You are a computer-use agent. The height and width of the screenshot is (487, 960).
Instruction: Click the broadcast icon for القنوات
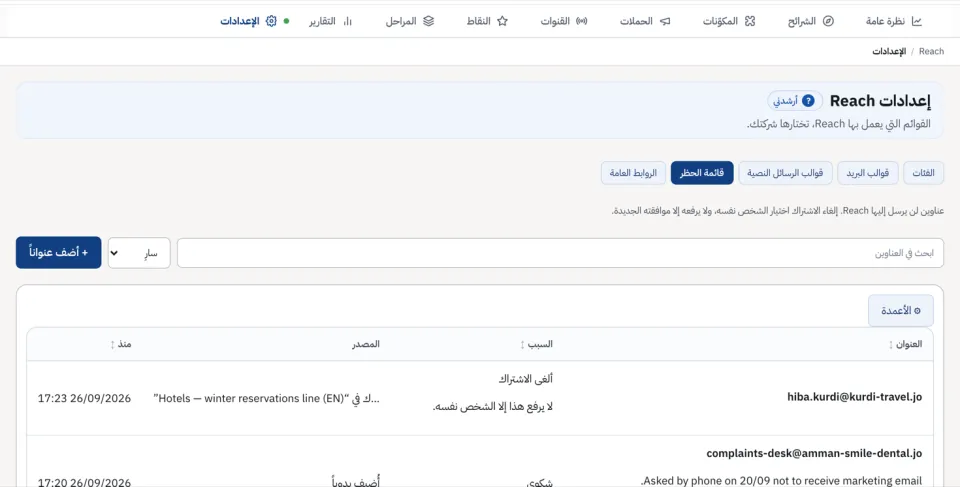tap(582, 21)
